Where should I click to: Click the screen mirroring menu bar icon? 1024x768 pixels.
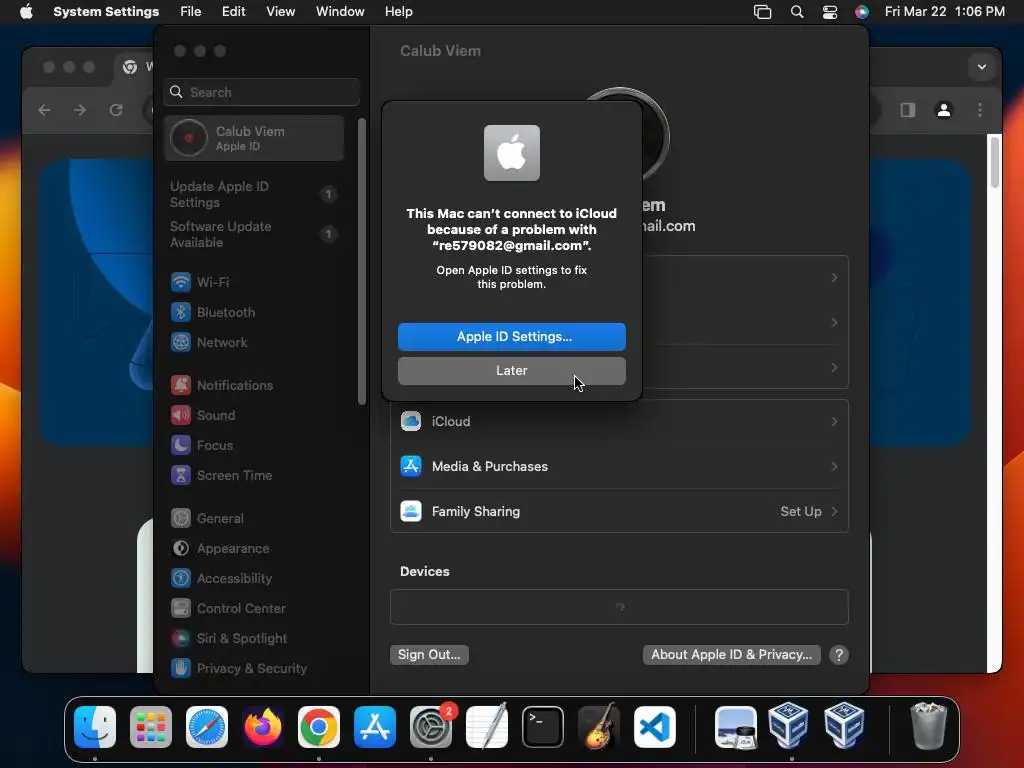(x=762, y=12)
